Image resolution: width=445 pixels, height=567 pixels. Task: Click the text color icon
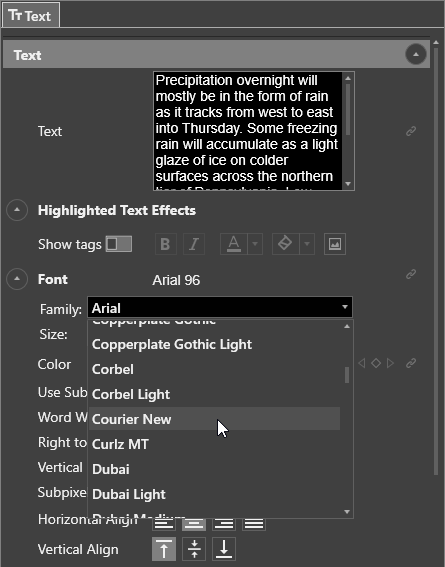click(x=234, y=244)
